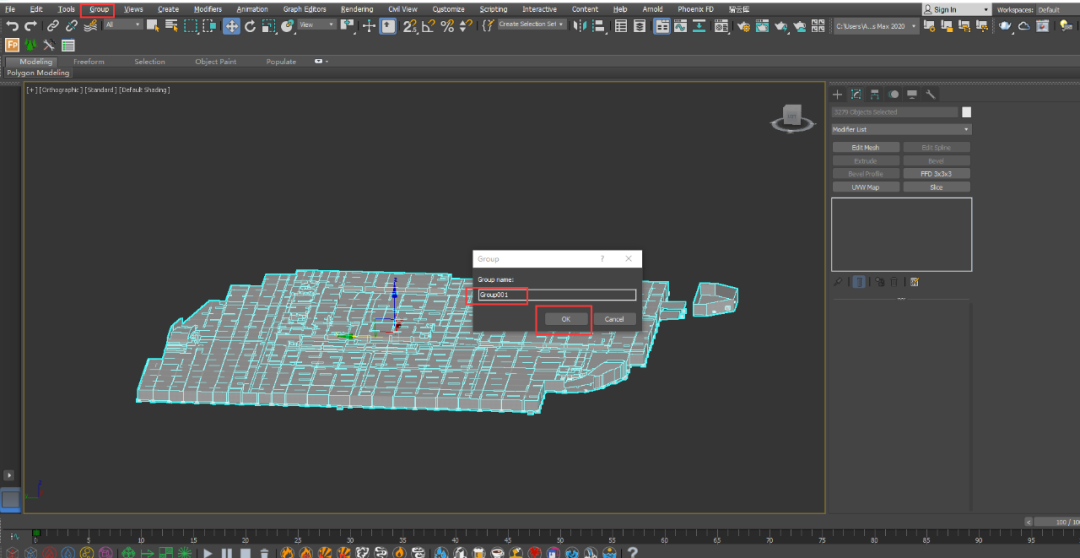
Task: Open the Sign In dropdown
Action: (956, 9)
